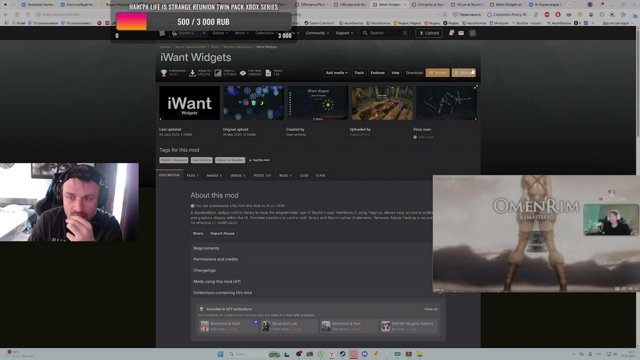Expand Permissions and credits section

(x=312, y=259)
